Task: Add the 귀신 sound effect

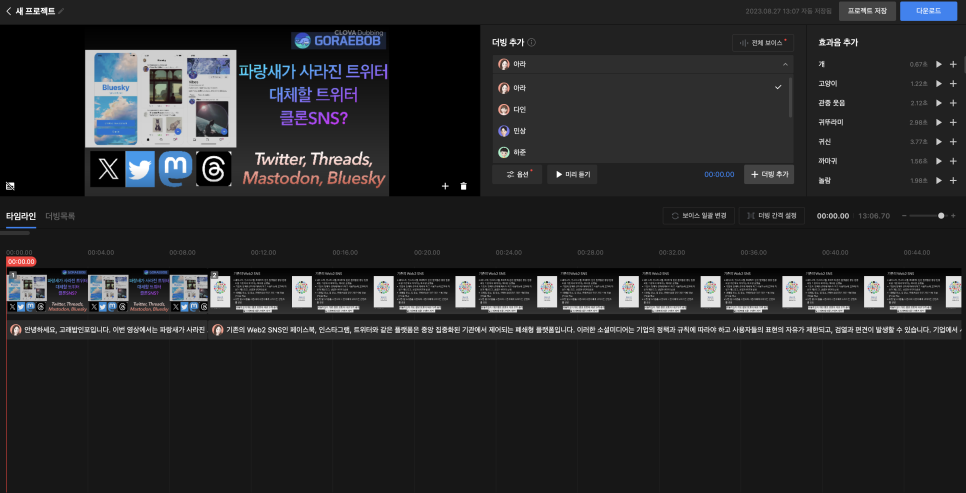Action: pyautogui.click(x=953, y=142)
